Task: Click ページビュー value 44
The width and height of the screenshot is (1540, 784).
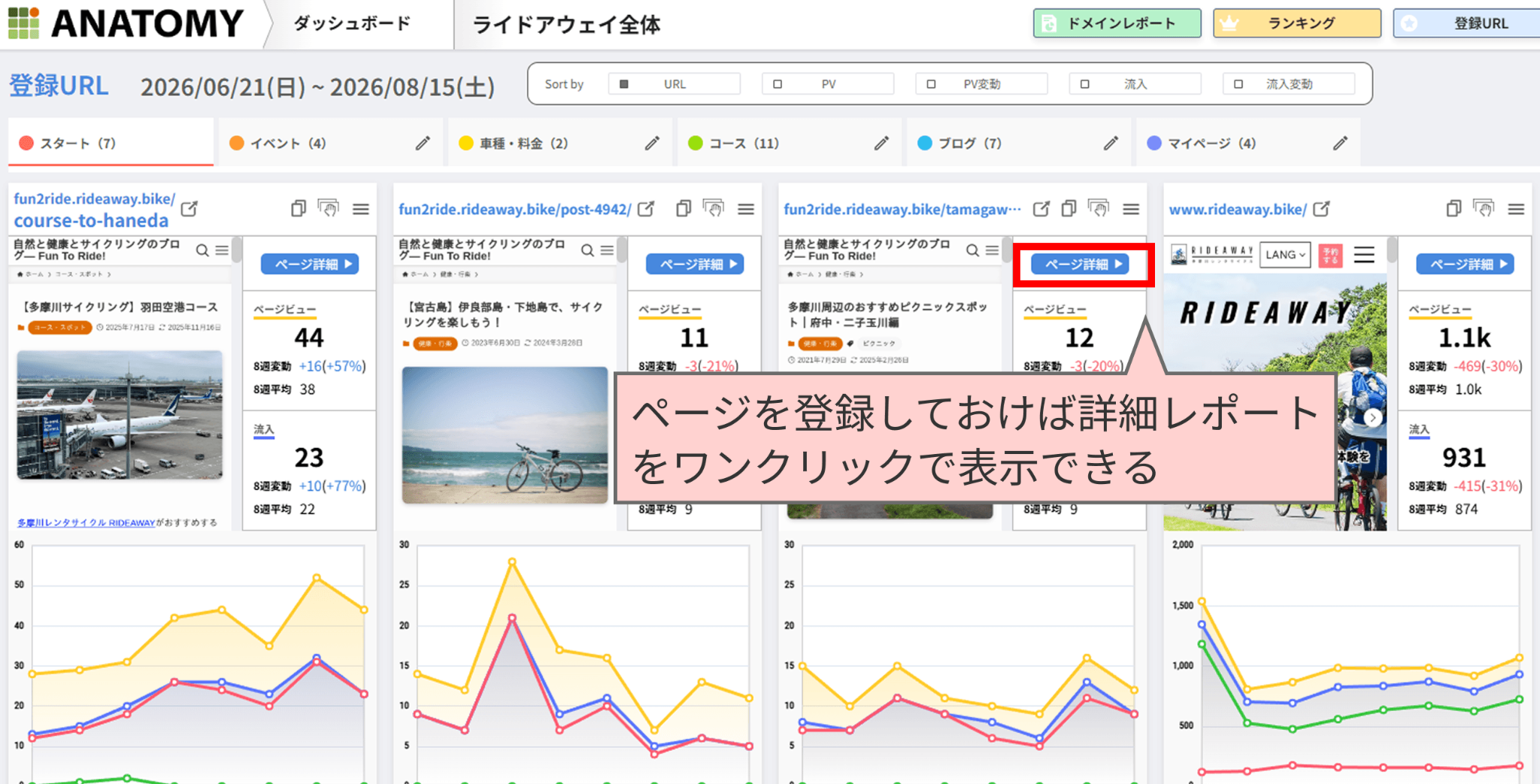Action: (x=309, y=338)
